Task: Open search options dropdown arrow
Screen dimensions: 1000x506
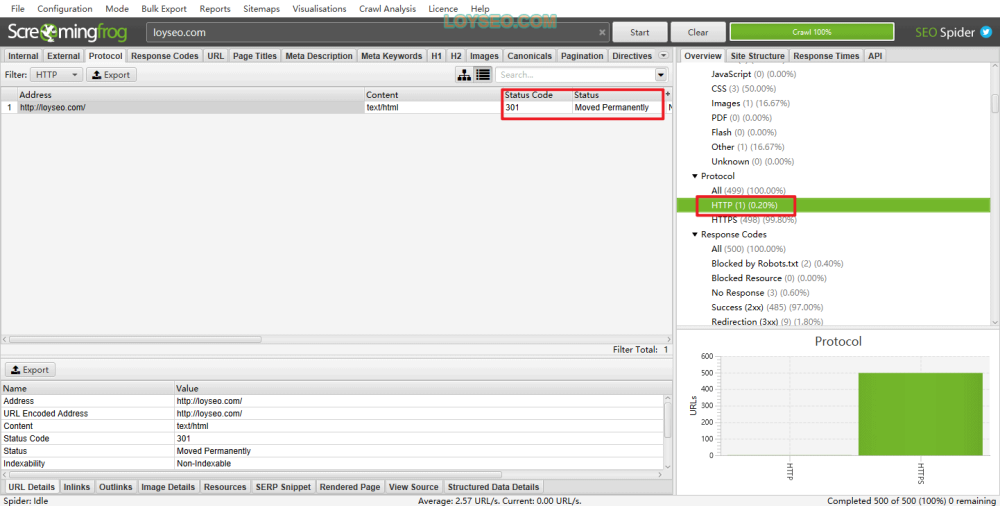Action: [661, 75]
